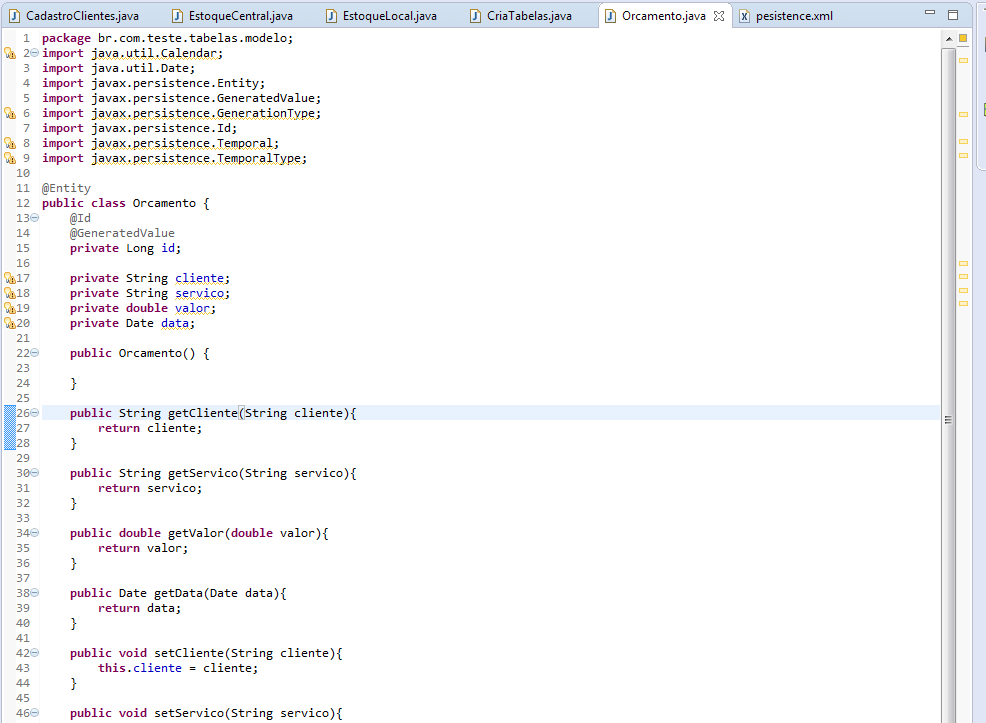Click the warning marker beside line 17
Viewport: 986px width, 723px height.
(10, 278)
